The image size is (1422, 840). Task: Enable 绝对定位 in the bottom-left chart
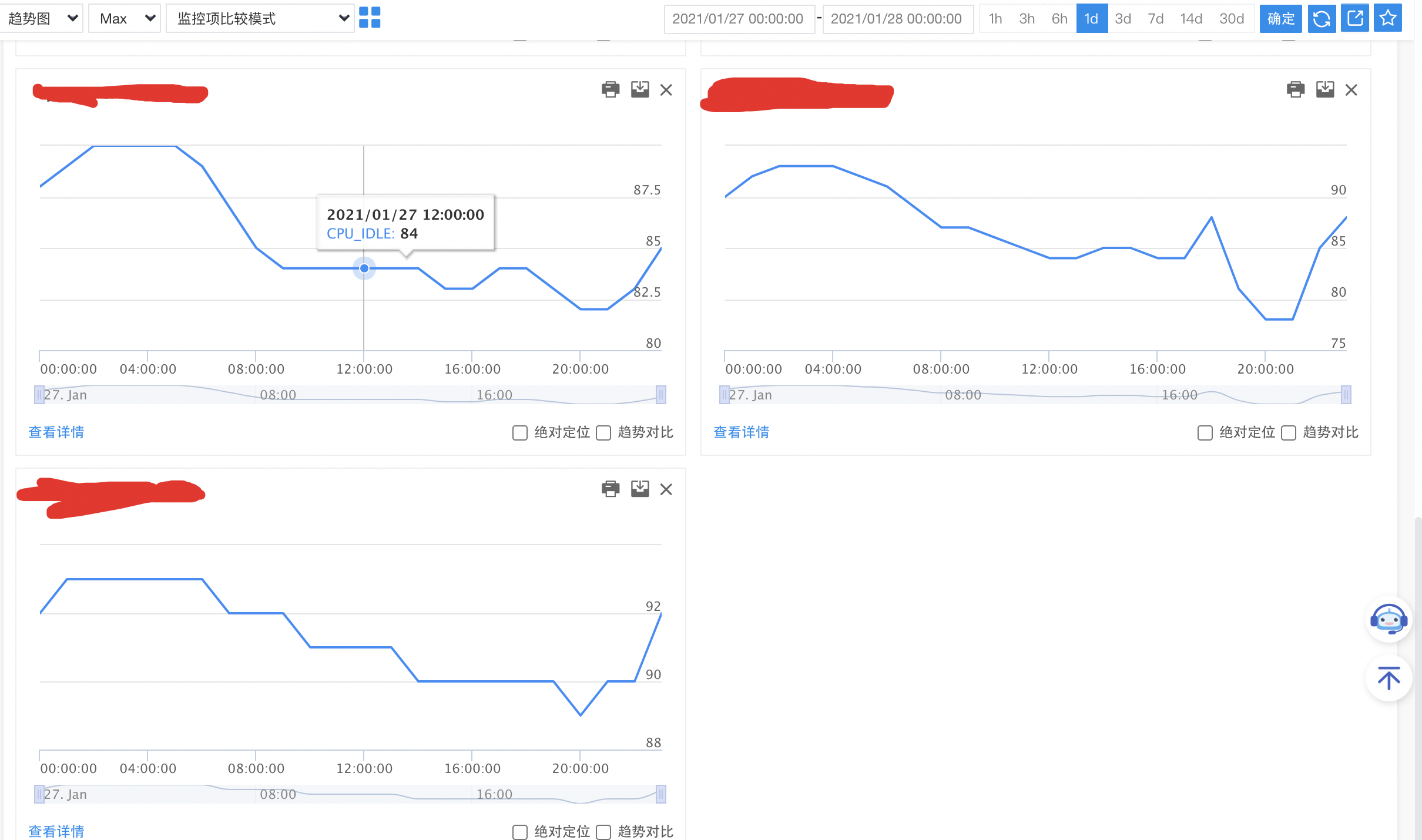point(520,832)
